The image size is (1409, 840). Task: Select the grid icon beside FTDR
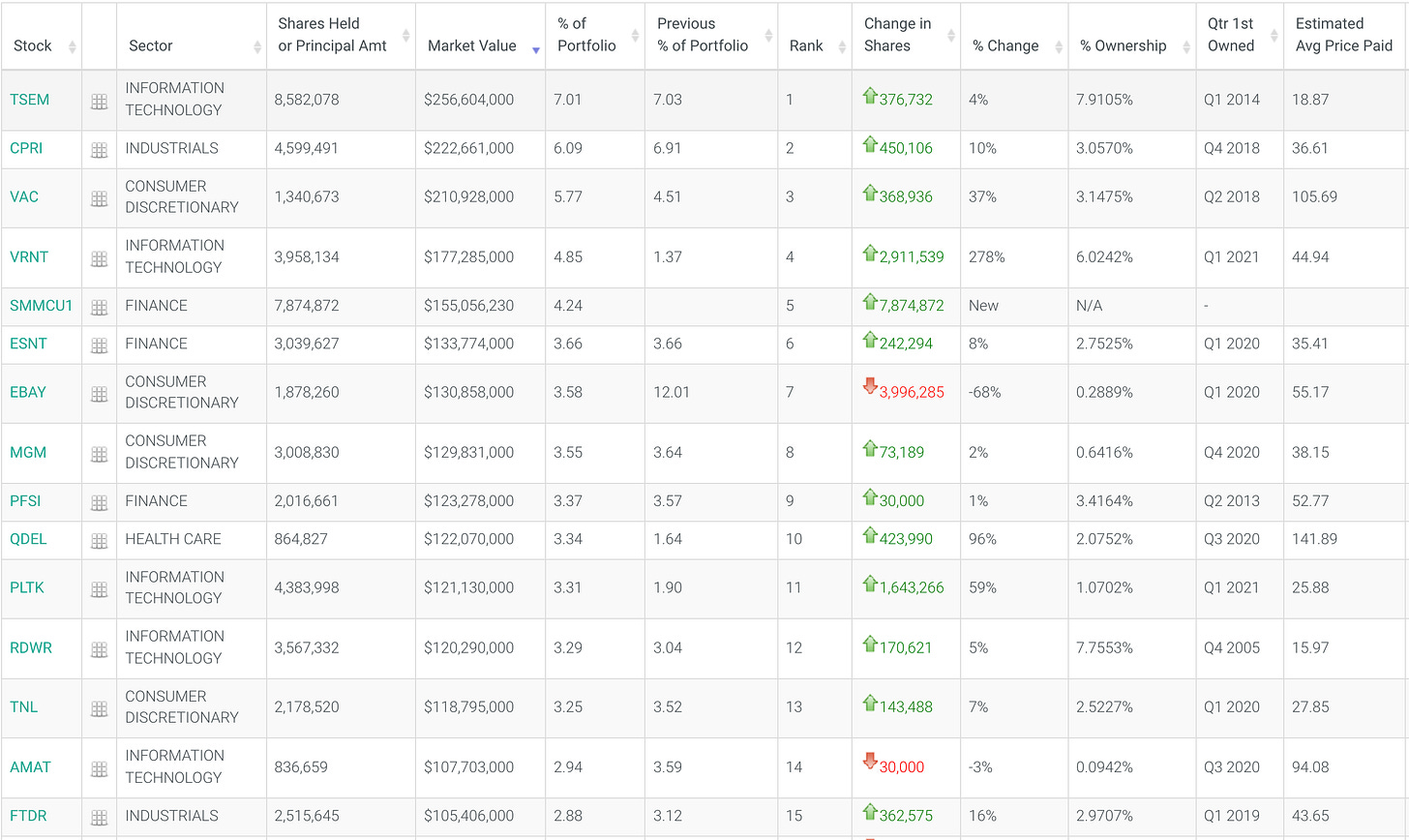[x=98, y=816]
